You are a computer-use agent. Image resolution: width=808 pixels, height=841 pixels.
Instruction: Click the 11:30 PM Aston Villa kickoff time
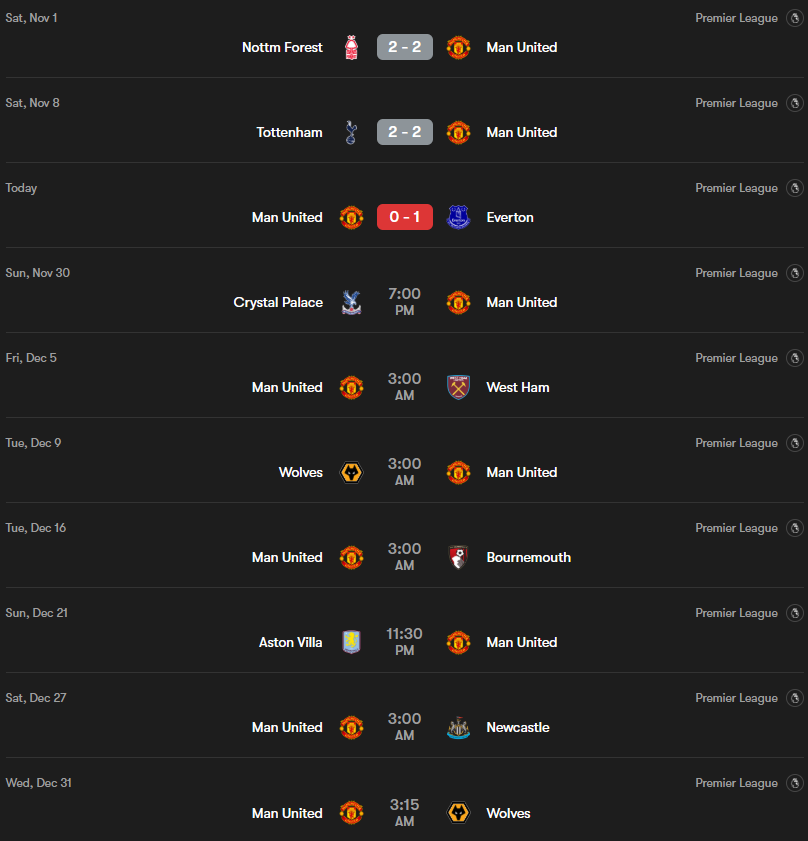tap(405, 642)
